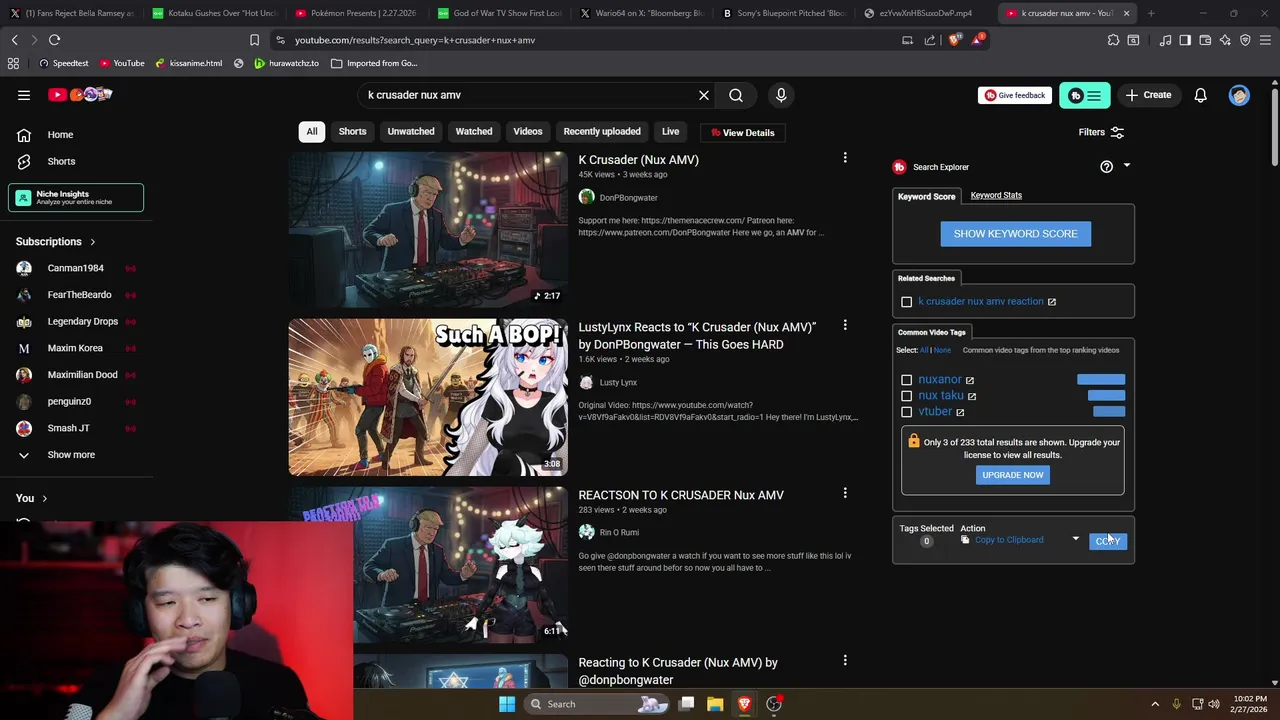Open the notifications bell
The image size is (1280, 720).
click(1200, 95)
